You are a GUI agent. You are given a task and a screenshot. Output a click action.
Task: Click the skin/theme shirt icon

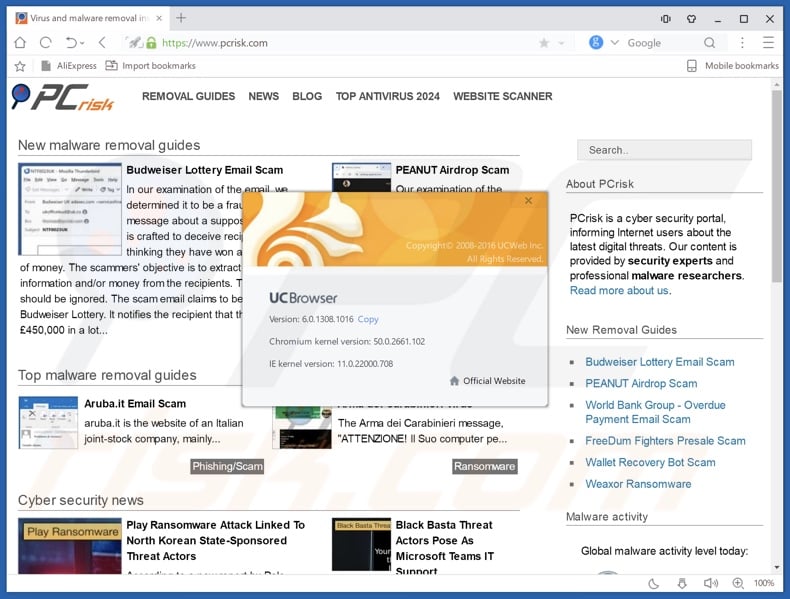[x=691, y=19]
